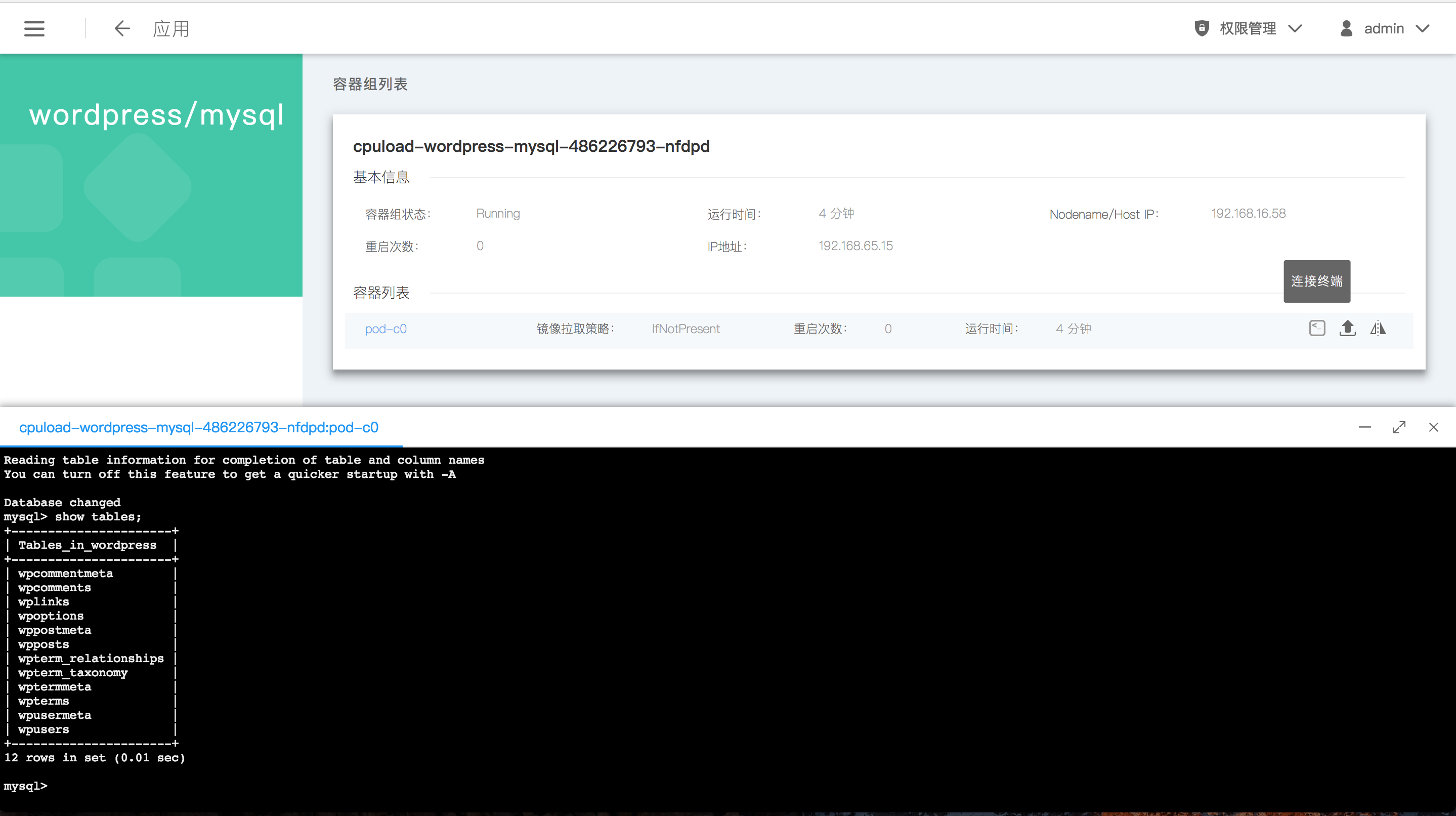
Task: Expand the 权限管理 dropdown chevron
Action: coord(1295,28)
